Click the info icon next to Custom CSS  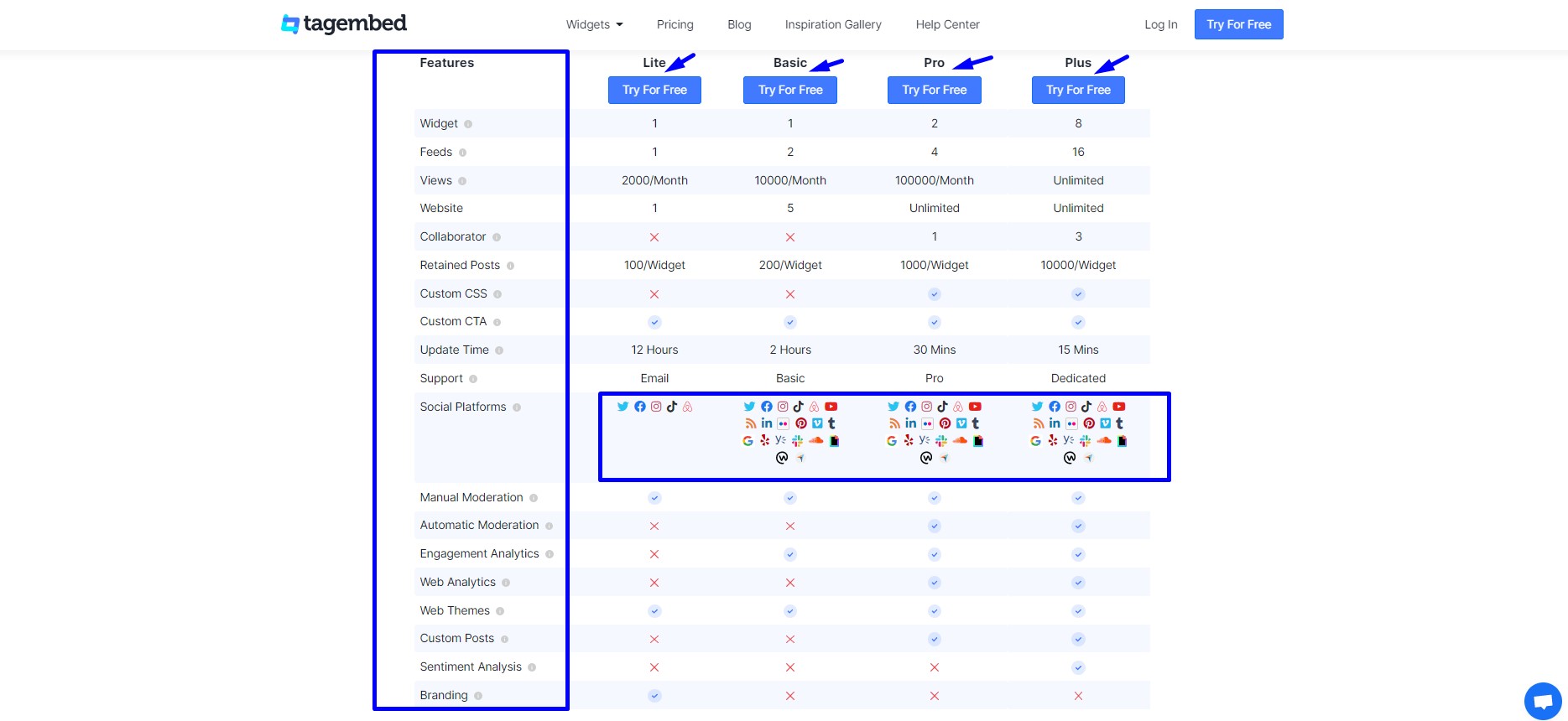pos(497,294)
